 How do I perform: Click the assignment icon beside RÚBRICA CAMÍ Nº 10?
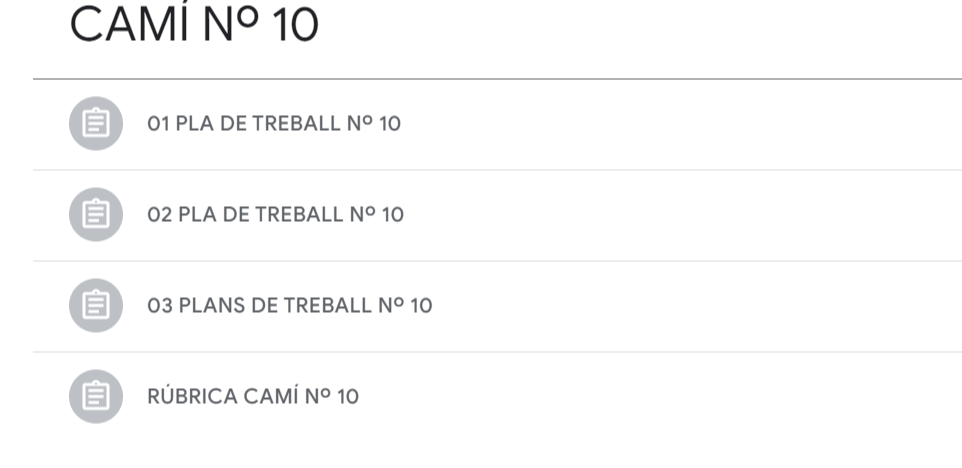(96, 396)
